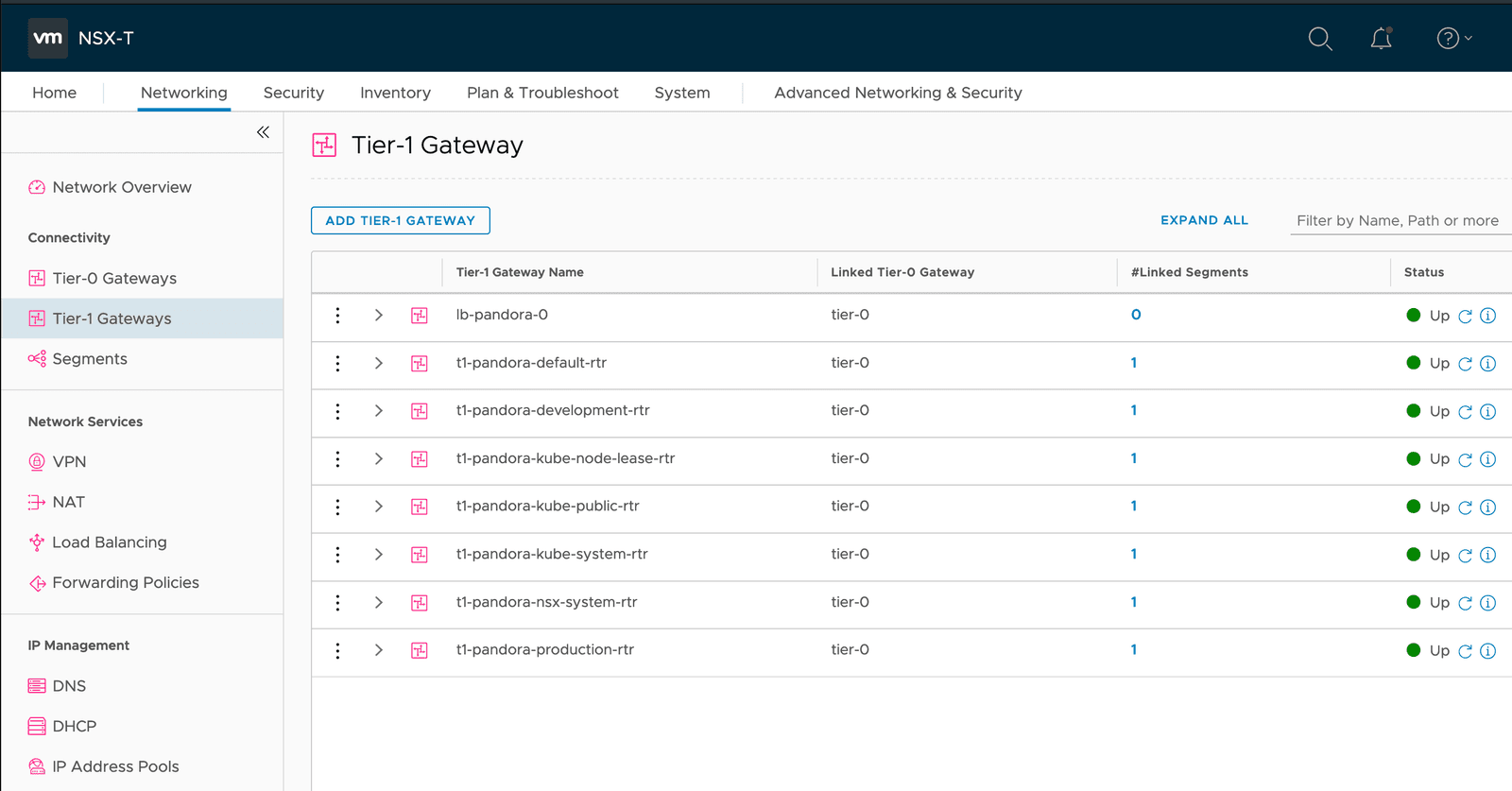
Task: Switch to the Security tab
Action: pos(293,93)
